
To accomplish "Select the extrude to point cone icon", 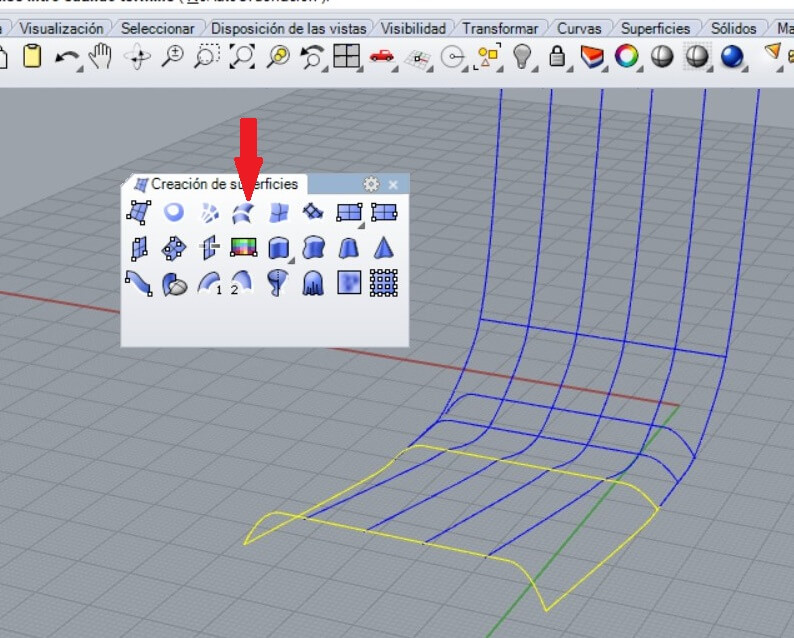I will pyautogui.click(x=384, y=248).
